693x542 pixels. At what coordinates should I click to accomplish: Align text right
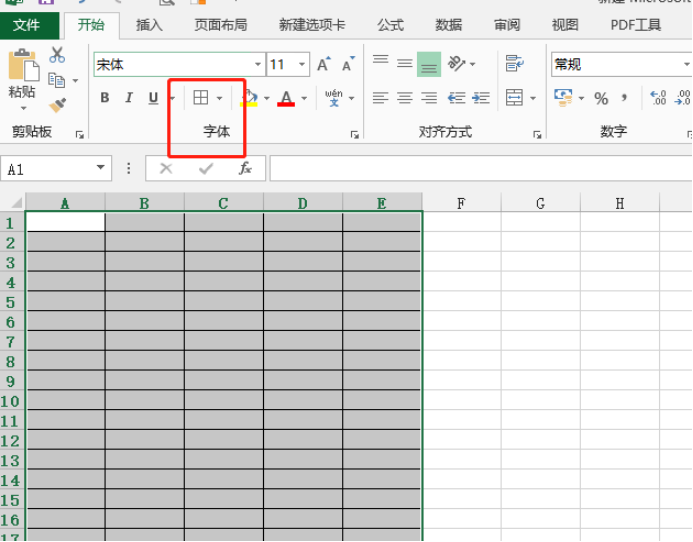pos(429,98)
